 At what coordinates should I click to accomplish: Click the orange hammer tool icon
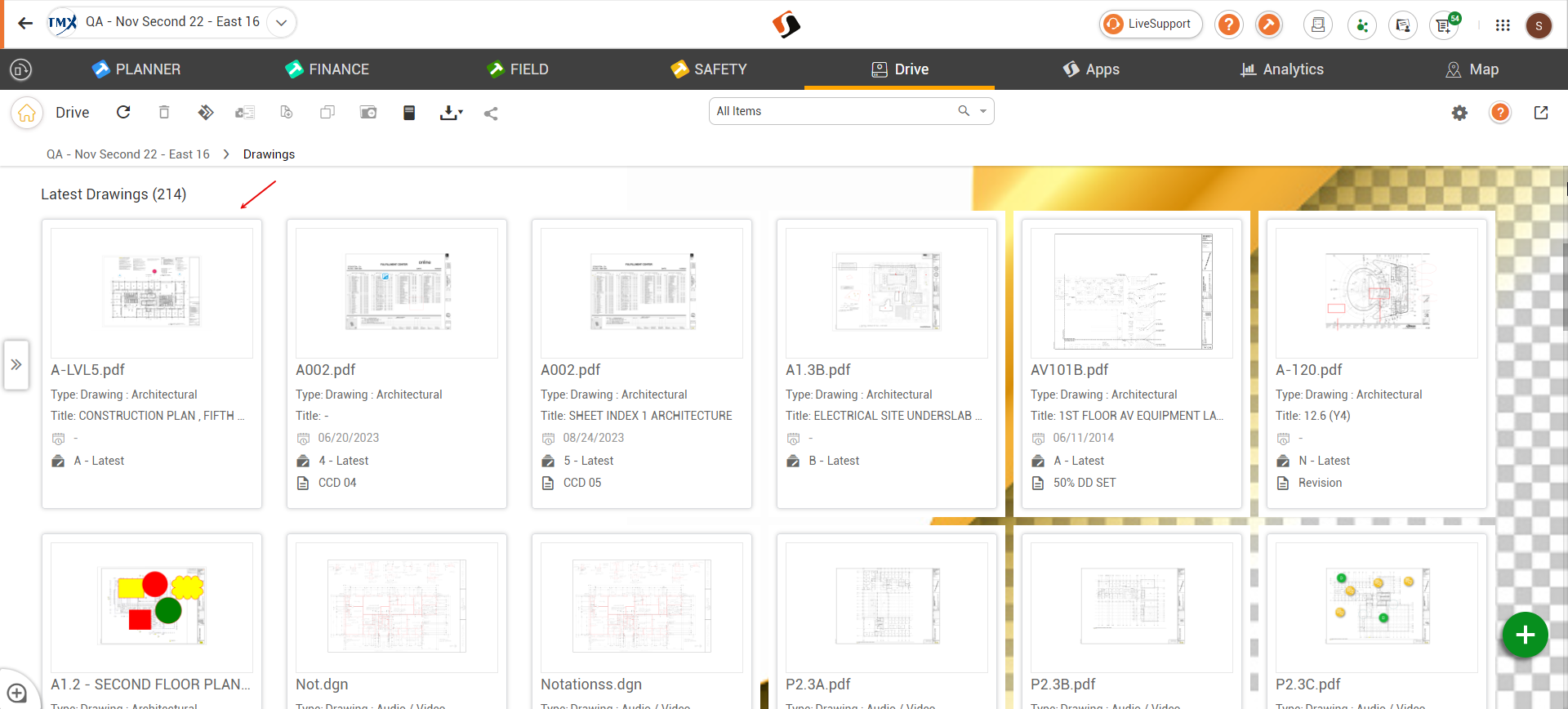(x=1268, y=25)
